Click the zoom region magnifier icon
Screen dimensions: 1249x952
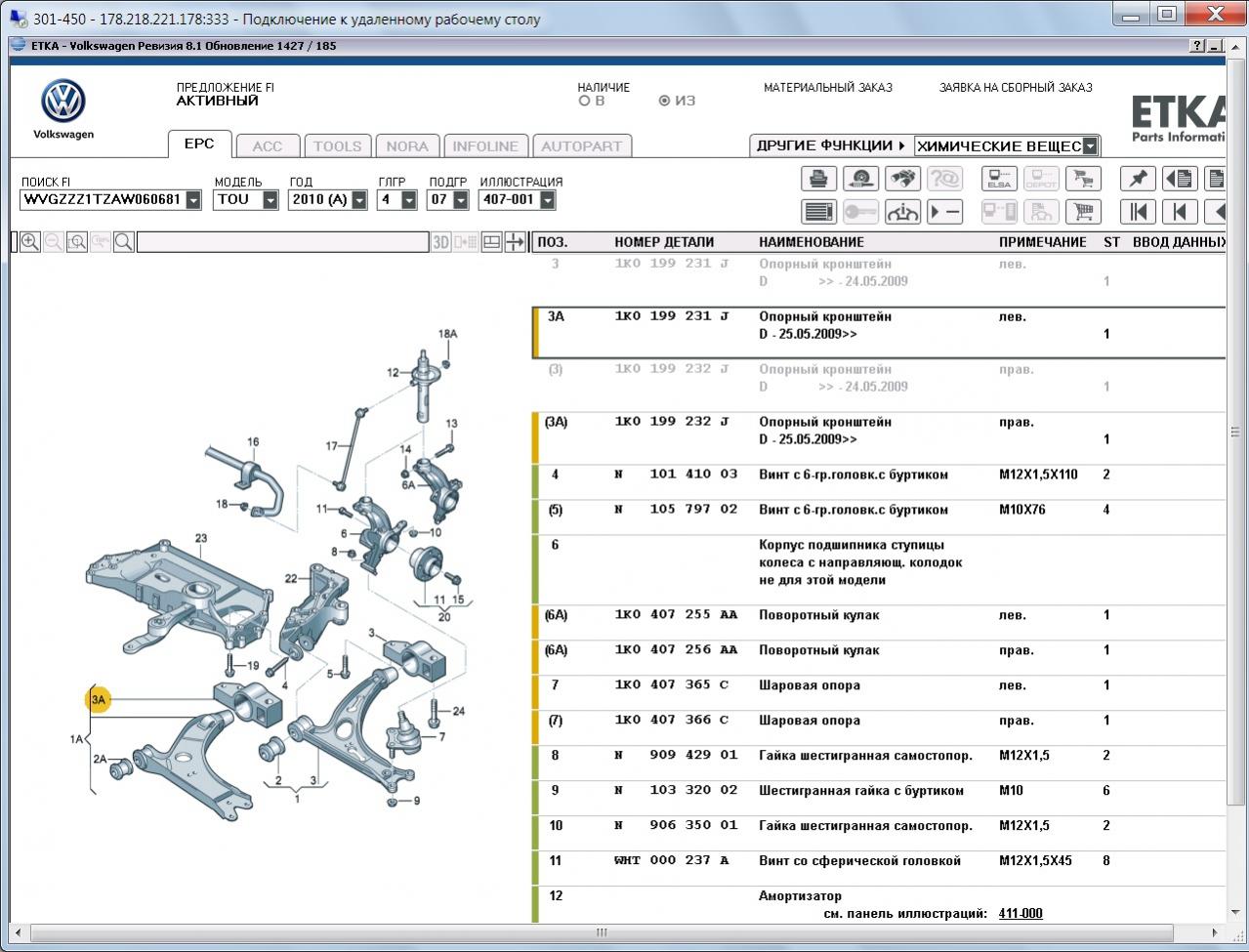pyautogui.click(x=77, y=242)
